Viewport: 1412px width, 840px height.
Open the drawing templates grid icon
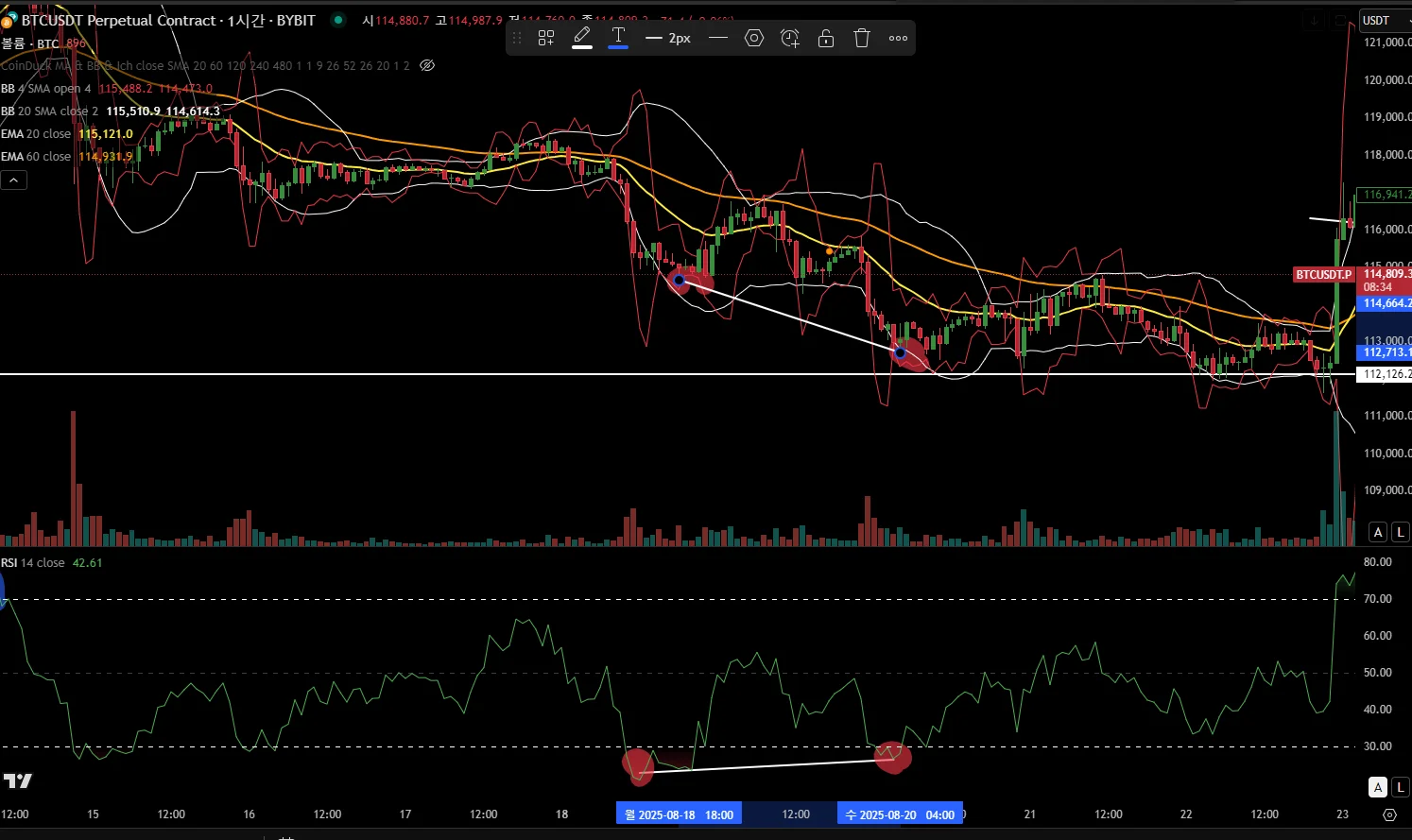[546, 38]
